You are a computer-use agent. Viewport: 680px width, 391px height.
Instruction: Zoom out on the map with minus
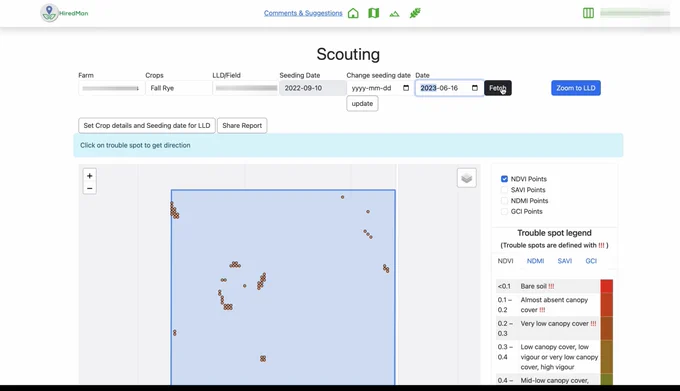click(89, 188)
